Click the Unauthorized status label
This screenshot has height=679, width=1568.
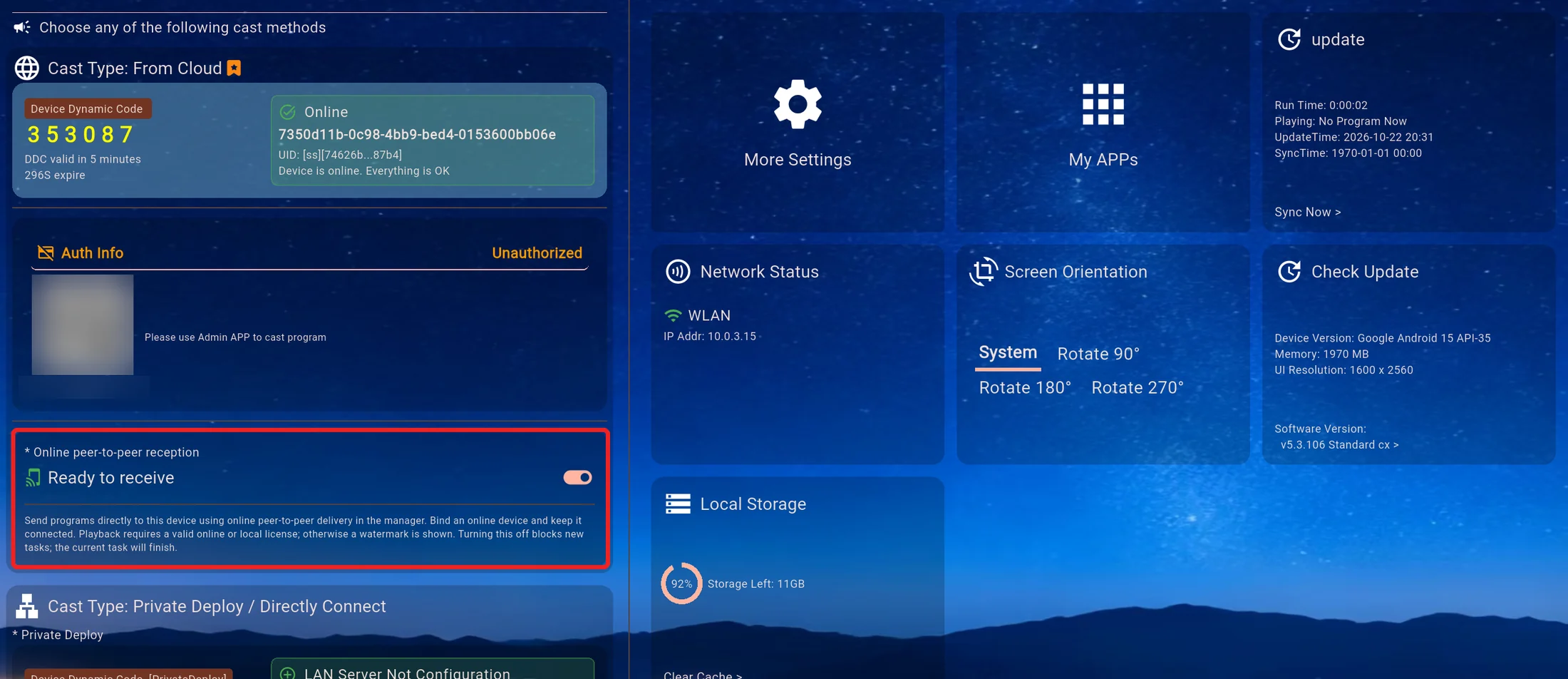537,252
